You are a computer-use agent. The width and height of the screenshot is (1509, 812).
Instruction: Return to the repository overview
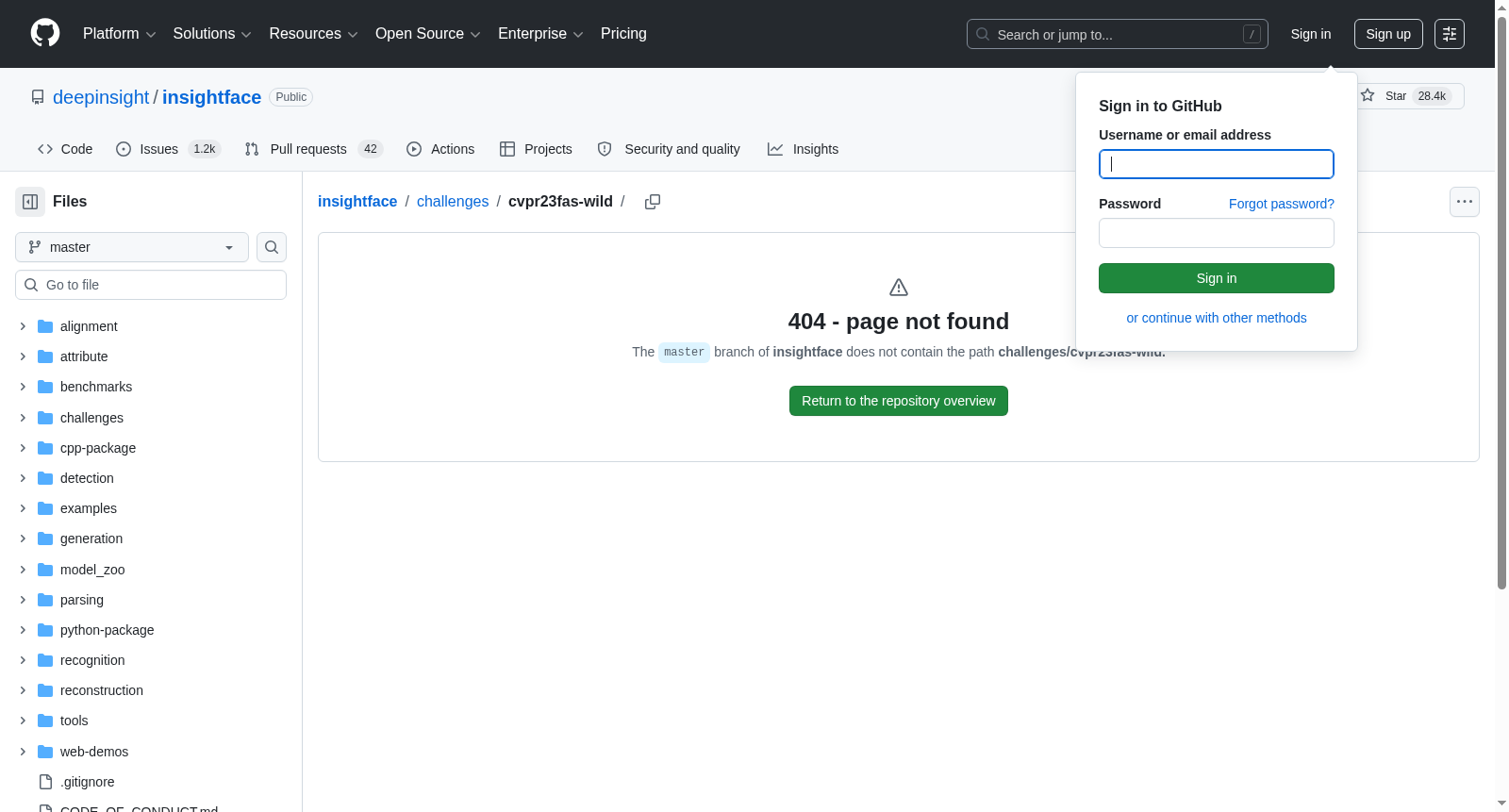click(899, 401)
